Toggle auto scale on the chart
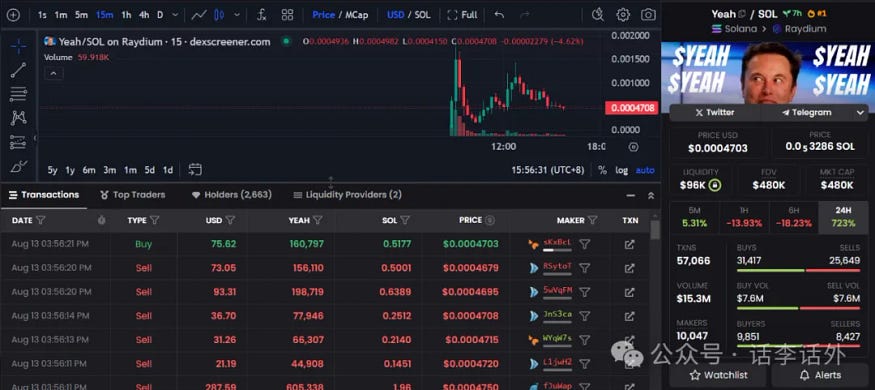This screenshot has width=875, height=390. point(645,170)
